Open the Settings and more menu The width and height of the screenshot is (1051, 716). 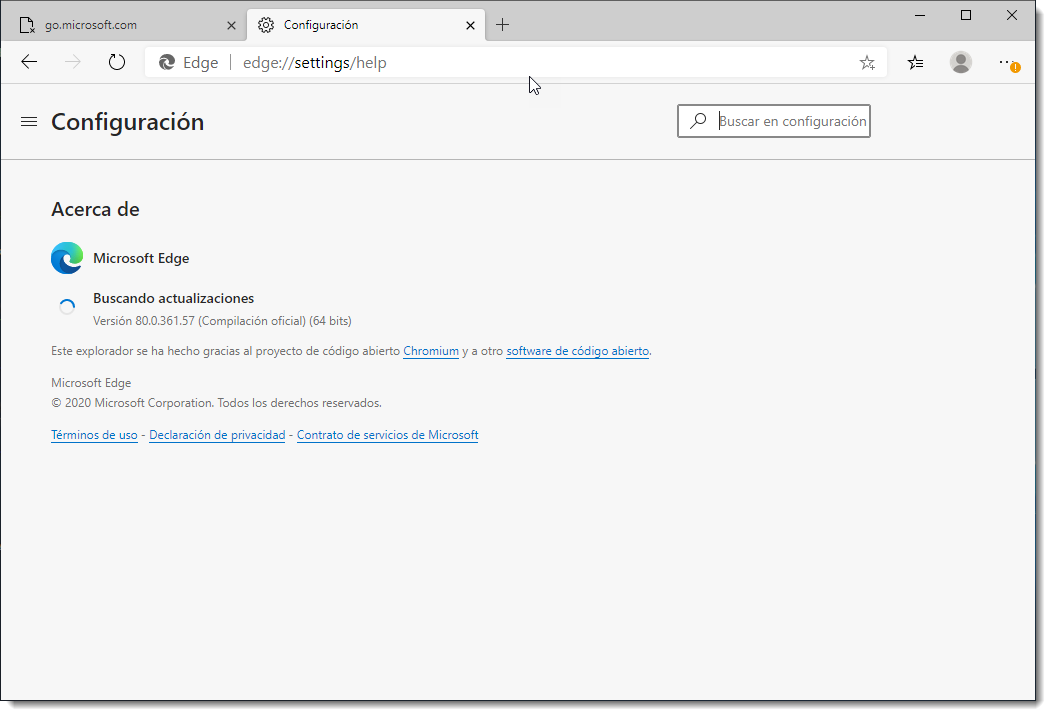click(x=1007, y=62)
